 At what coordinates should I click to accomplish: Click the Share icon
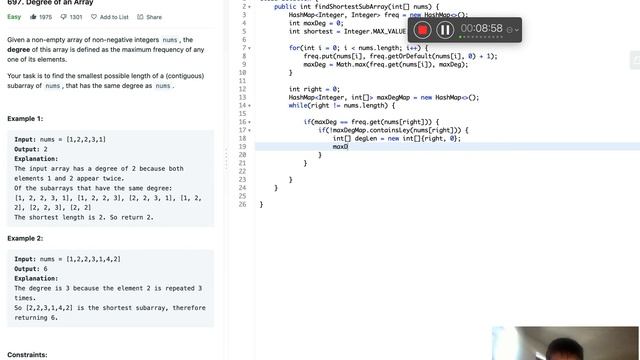click(x=140, y=17)
